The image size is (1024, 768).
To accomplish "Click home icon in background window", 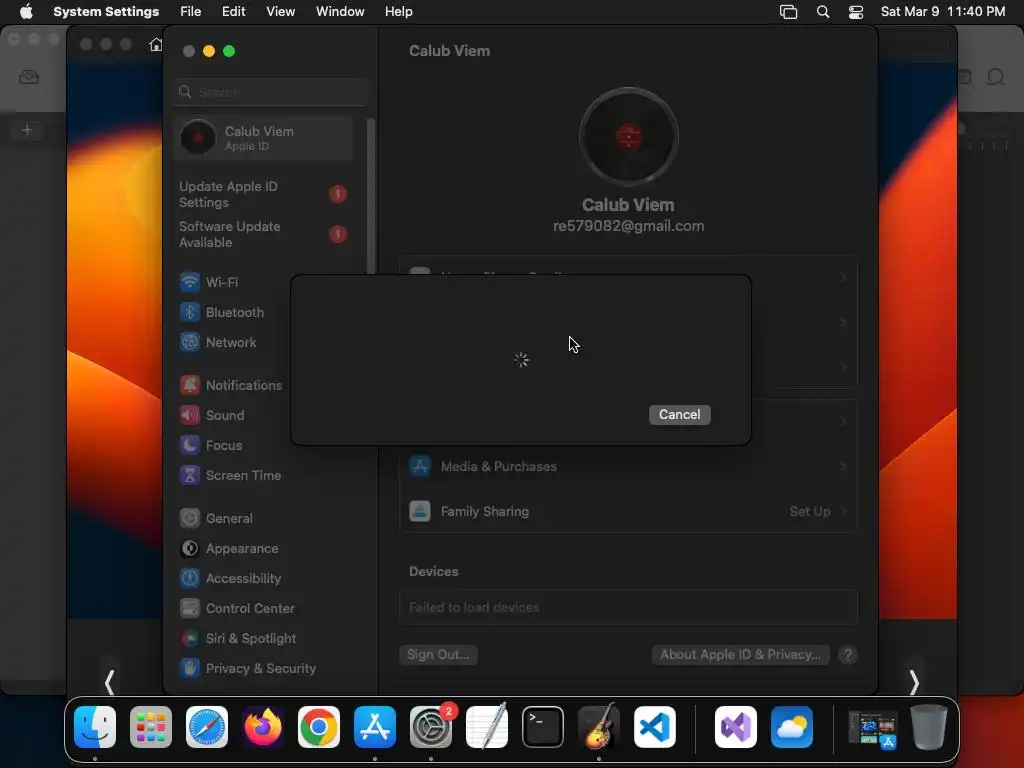I will pyautogui.click(x=155, y=44).
